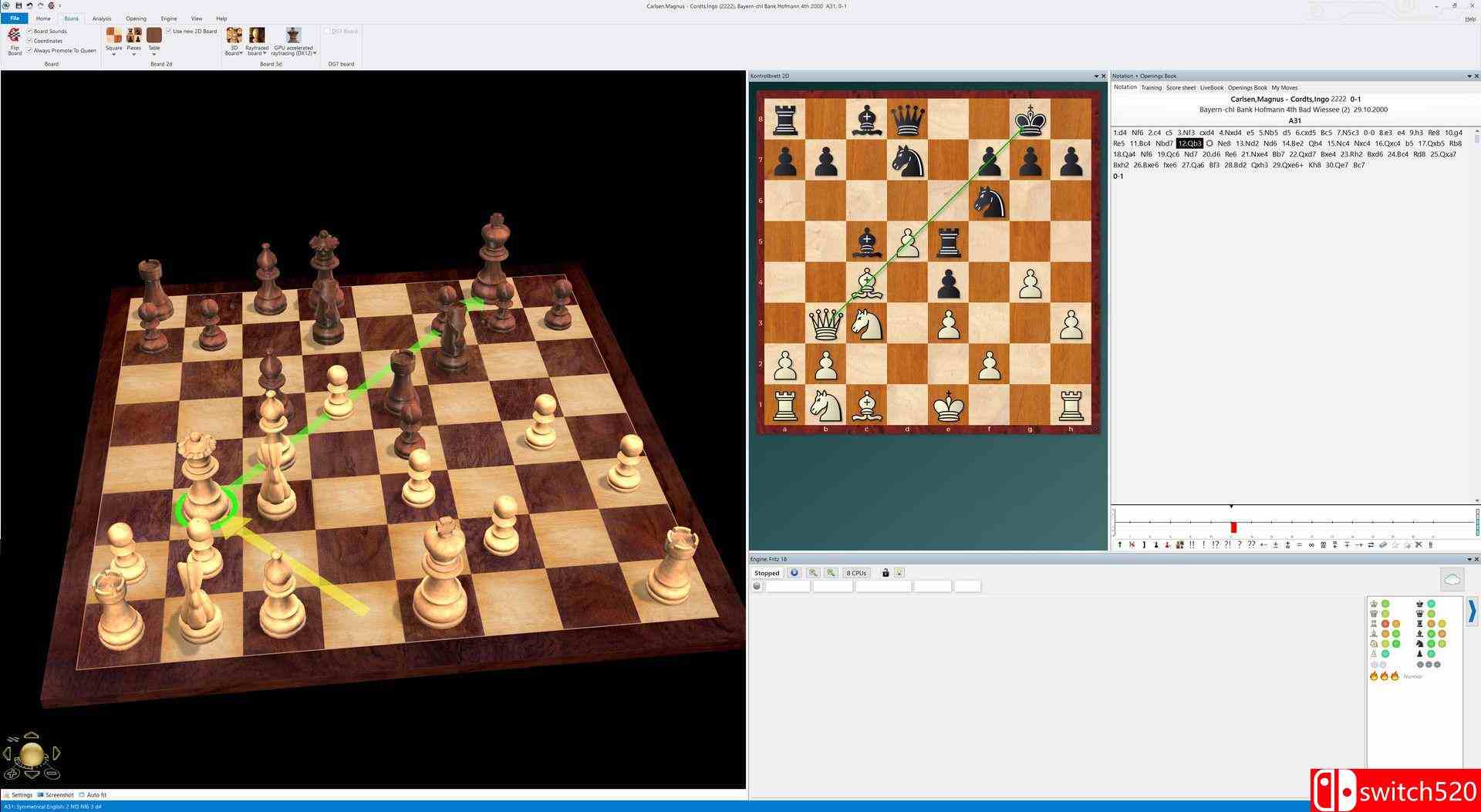Click the undo arrow in title bar
The height and width of the screenshot is (812, 1481).
[x=29, y=5]
